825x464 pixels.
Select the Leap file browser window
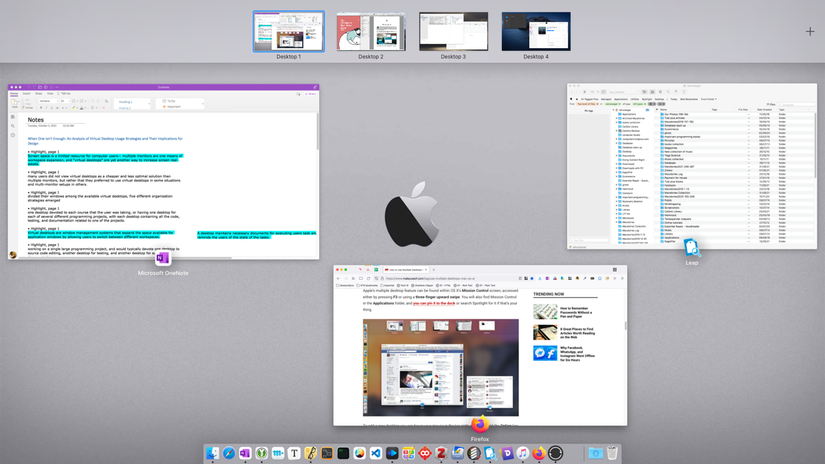(x=691, y=165)
